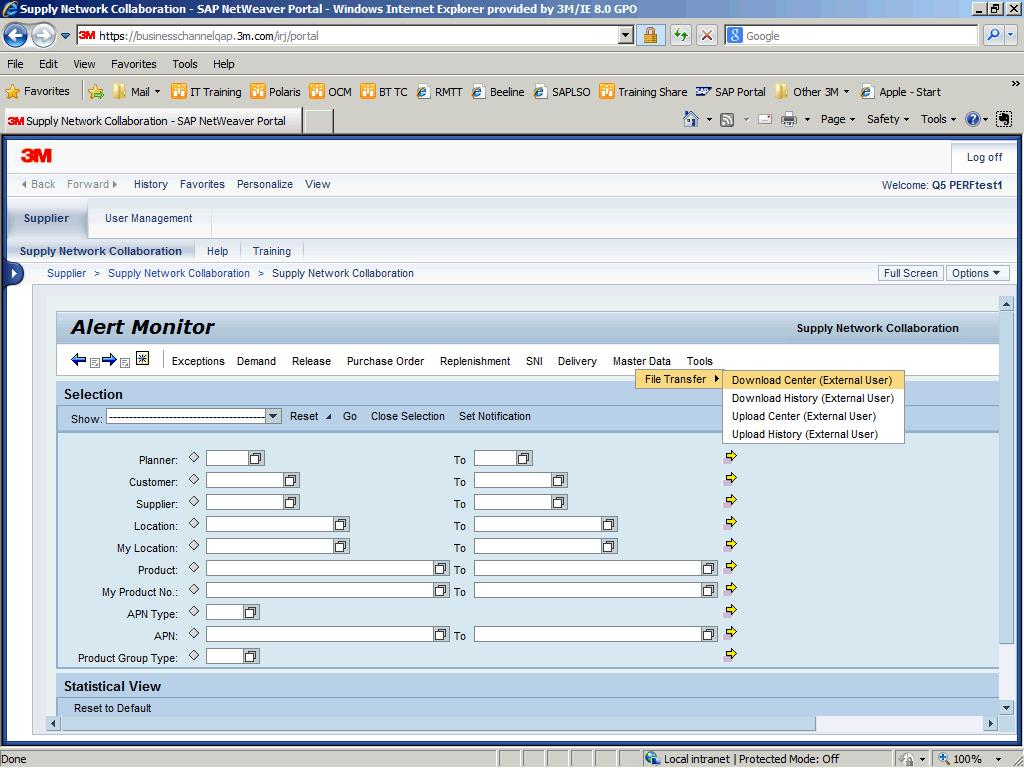1024x768 pixels.
Task: Click yellow multiple-selection arrow for Product row
Action: (x=730, y=566)
